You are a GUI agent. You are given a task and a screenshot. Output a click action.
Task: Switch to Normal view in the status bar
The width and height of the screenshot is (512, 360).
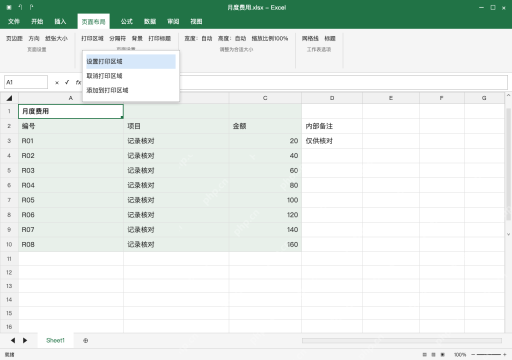pyautogui.click(x=424, y=355)
